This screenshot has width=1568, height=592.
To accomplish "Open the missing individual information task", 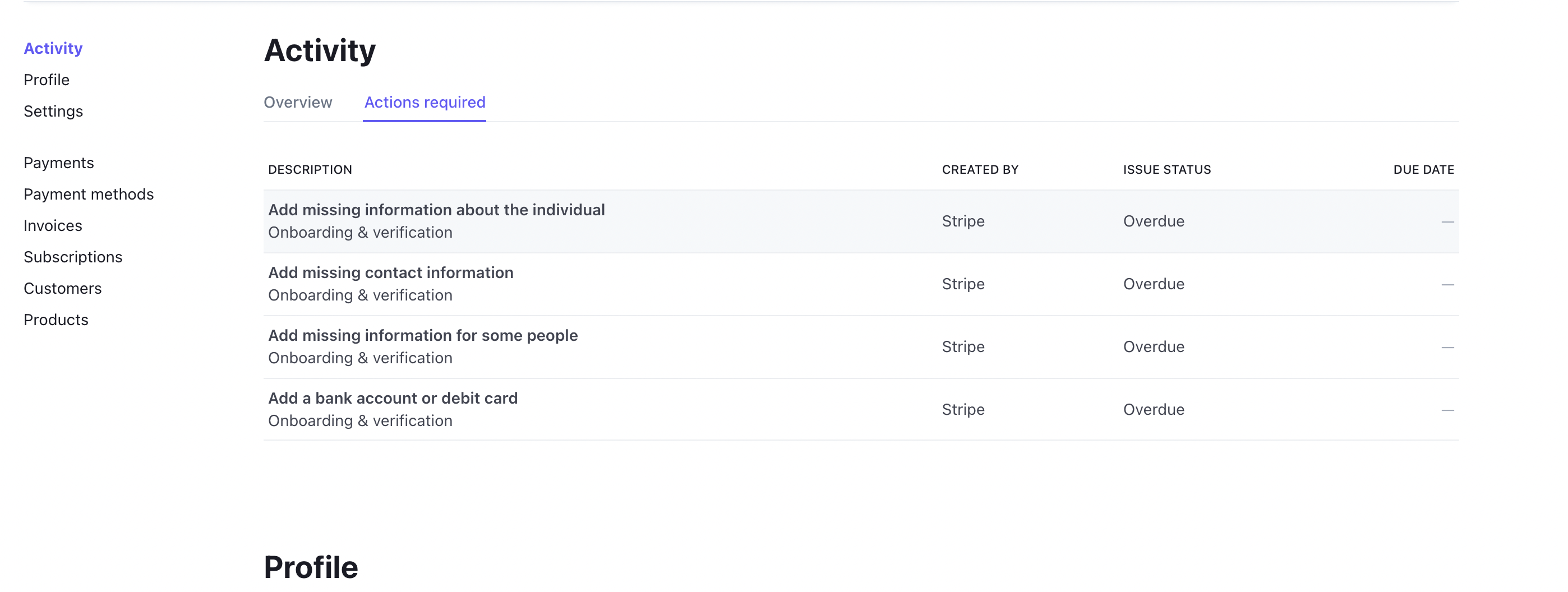I will coord(436,209).
